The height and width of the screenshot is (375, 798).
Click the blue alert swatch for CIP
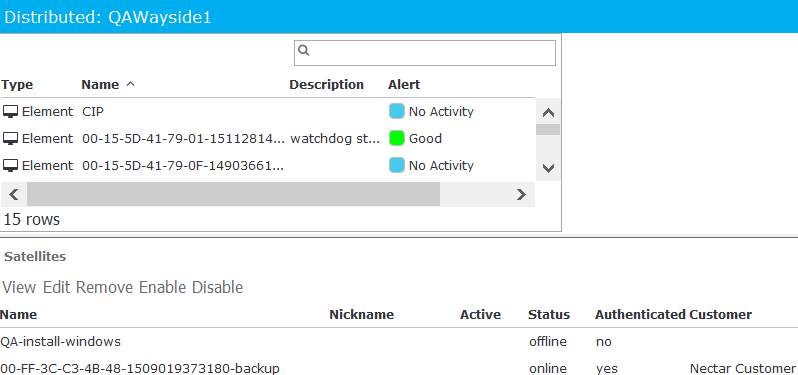tap(397, 111)
